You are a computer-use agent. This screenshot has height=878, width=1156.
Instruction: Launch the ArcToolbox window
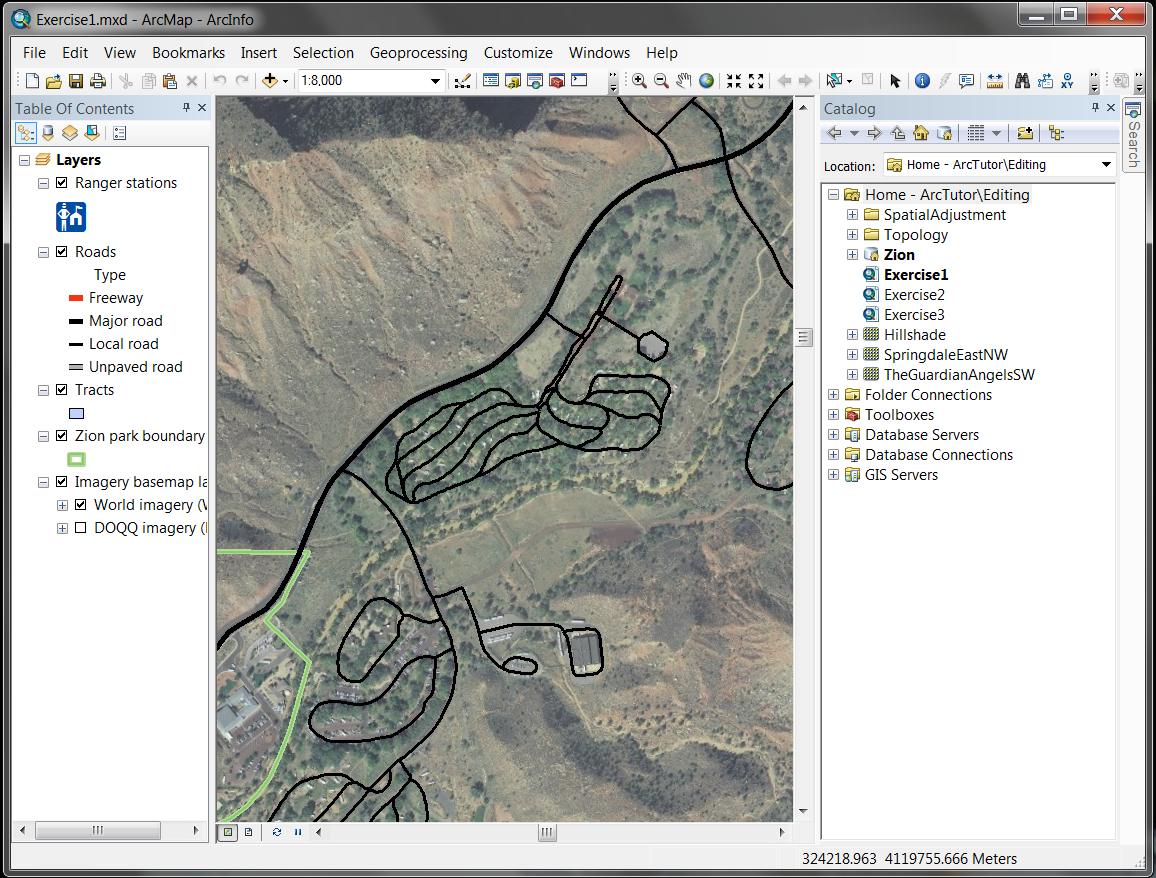coord(556,81)
